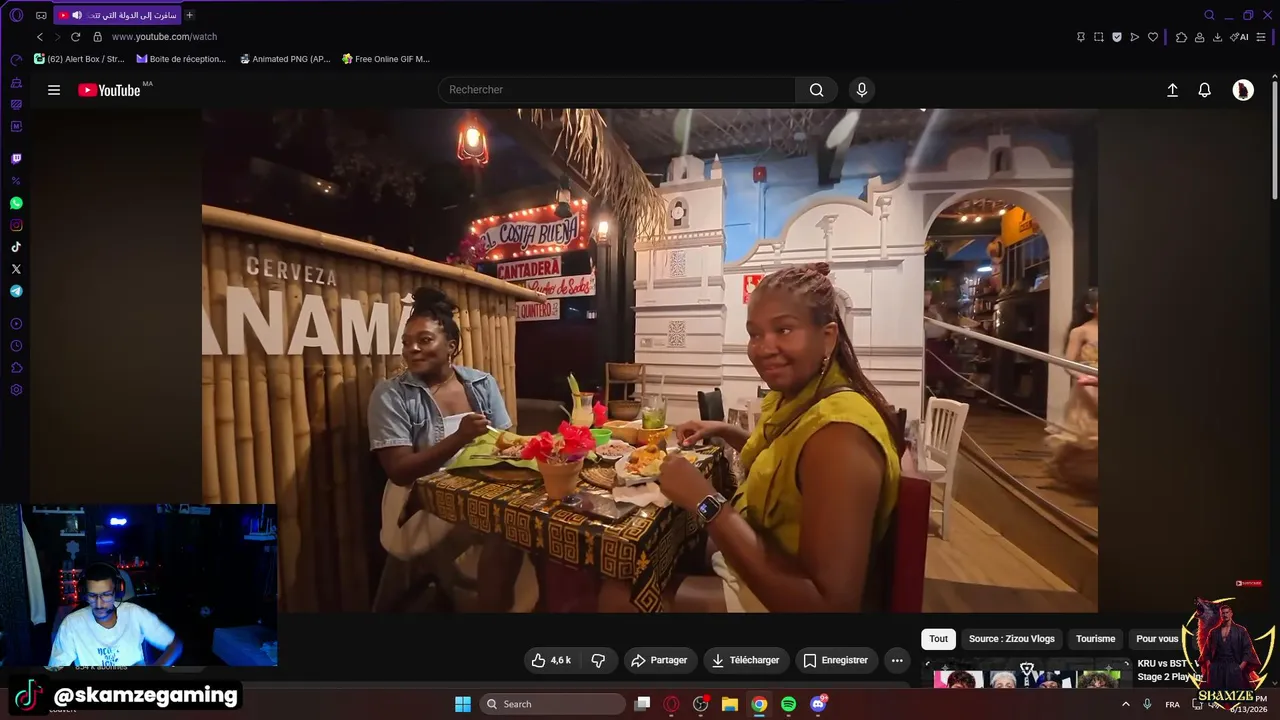Select the Pour vous filter chip
The width and height of the screenshot is (1280, 720).
[x=1157, y=639]
